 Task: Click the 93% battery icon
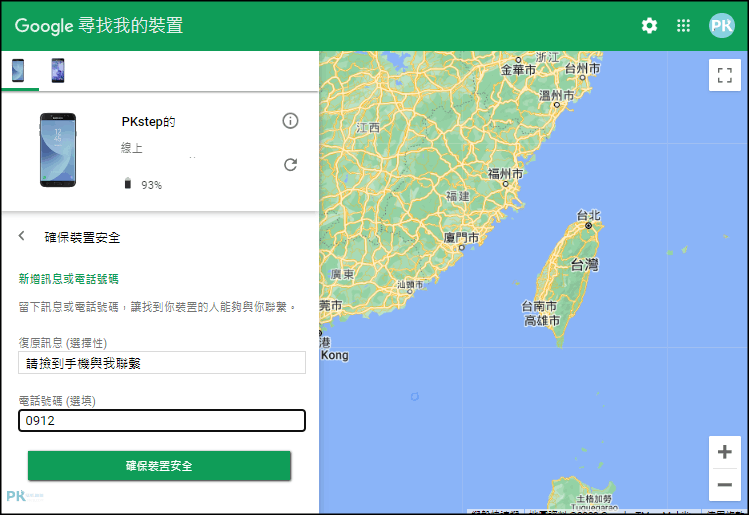128,183
